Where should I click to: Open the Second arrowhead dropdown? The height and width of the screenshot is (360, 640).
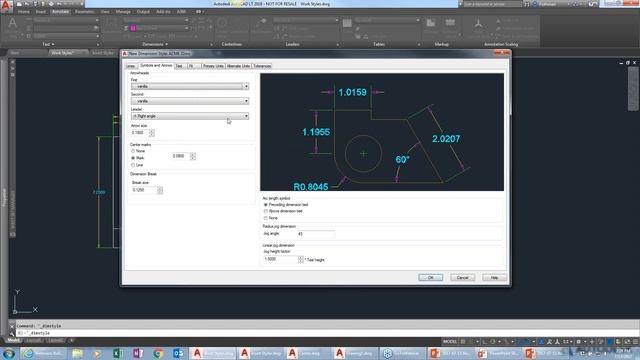pyautogui.click(x=190, y=101)
